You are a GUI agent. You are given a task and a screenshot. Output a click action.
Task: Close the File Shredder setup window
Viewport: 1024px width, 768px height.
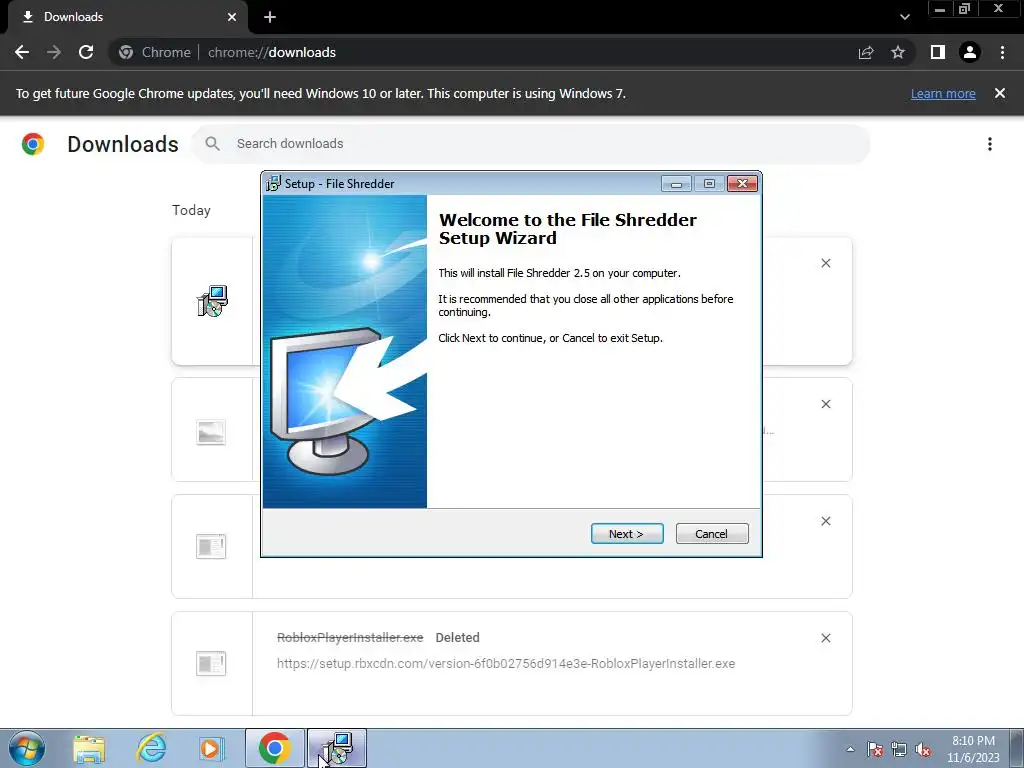[x=743, y=184]
